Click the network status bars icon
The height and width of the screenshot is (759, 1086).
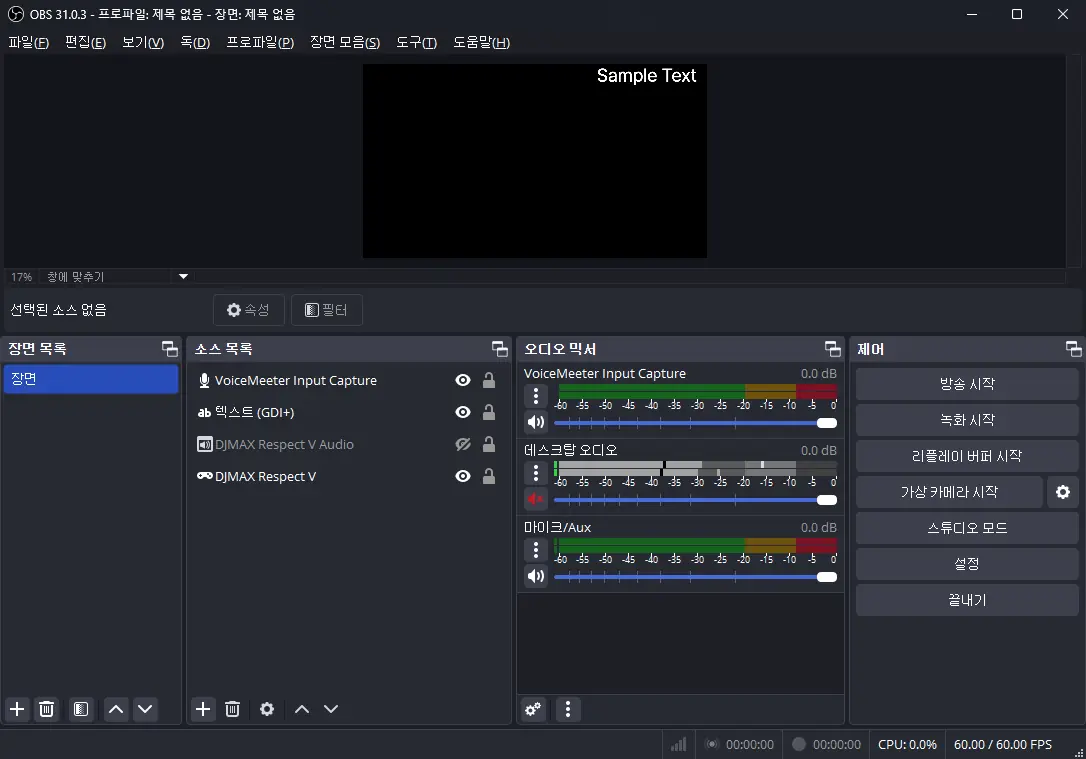click(679, 744)
